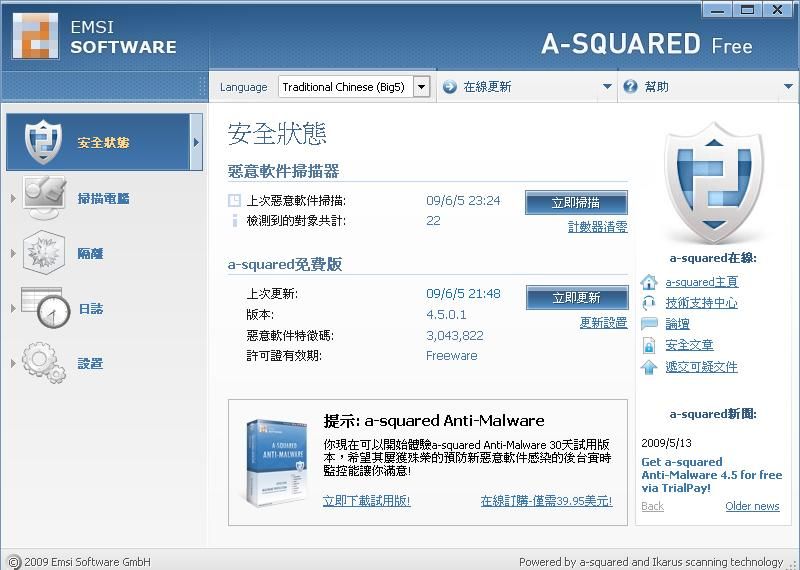Viewport: 800px width, 570px height.
Task: Click the security status shield icon in sidebar
Action: (x=43, y=142)
